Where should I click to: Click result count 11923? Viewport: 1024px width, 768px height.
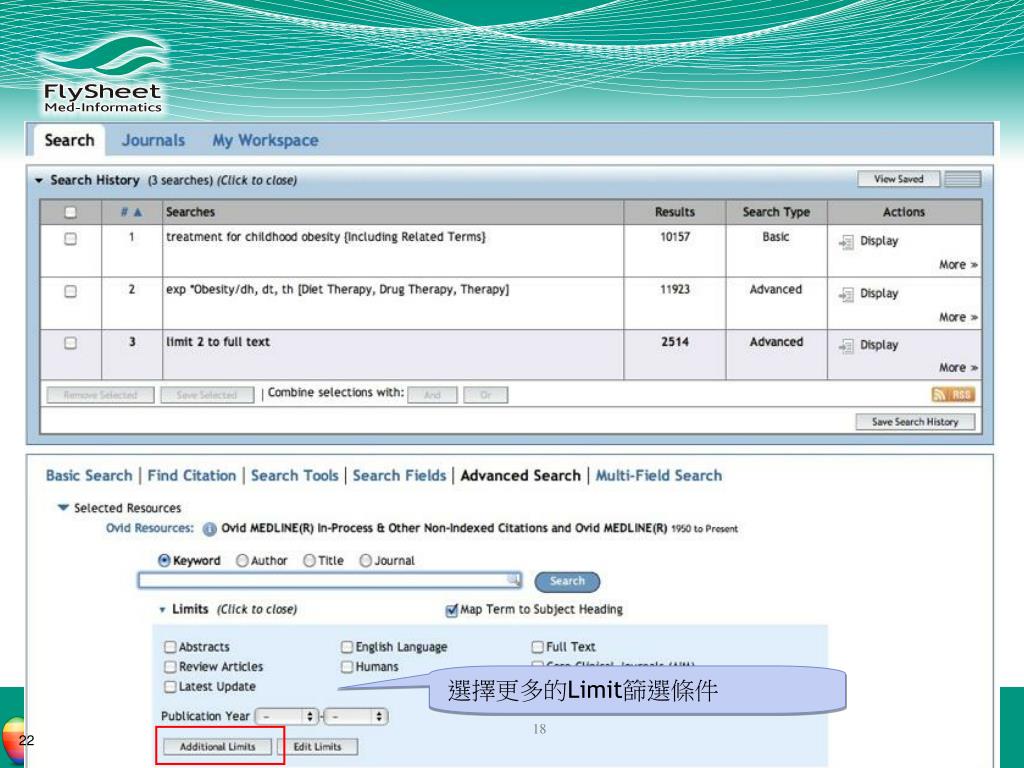tap(675, 290)
